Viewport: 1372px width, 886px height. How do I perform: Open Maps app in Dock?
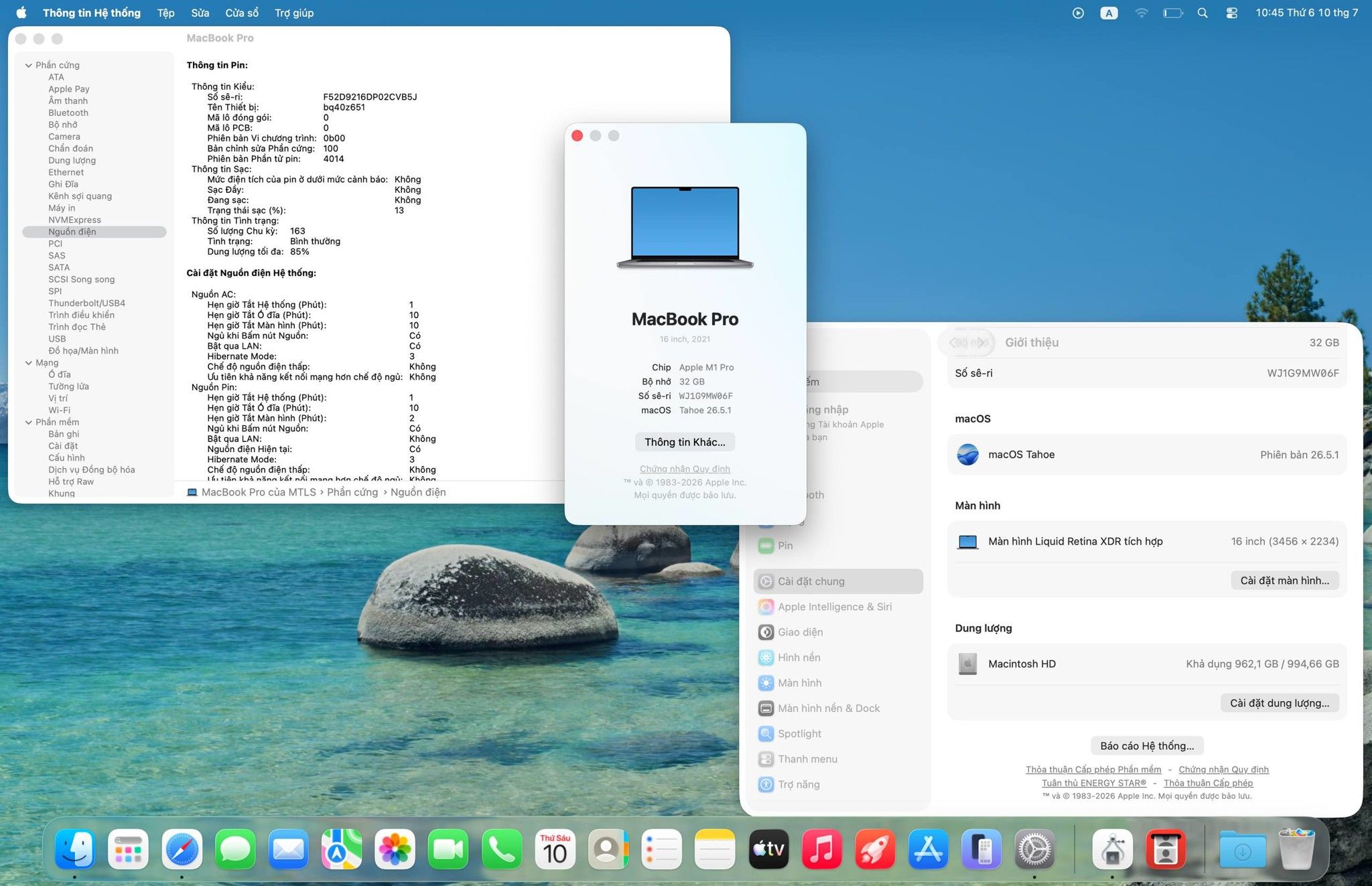[x=342, y=849]
